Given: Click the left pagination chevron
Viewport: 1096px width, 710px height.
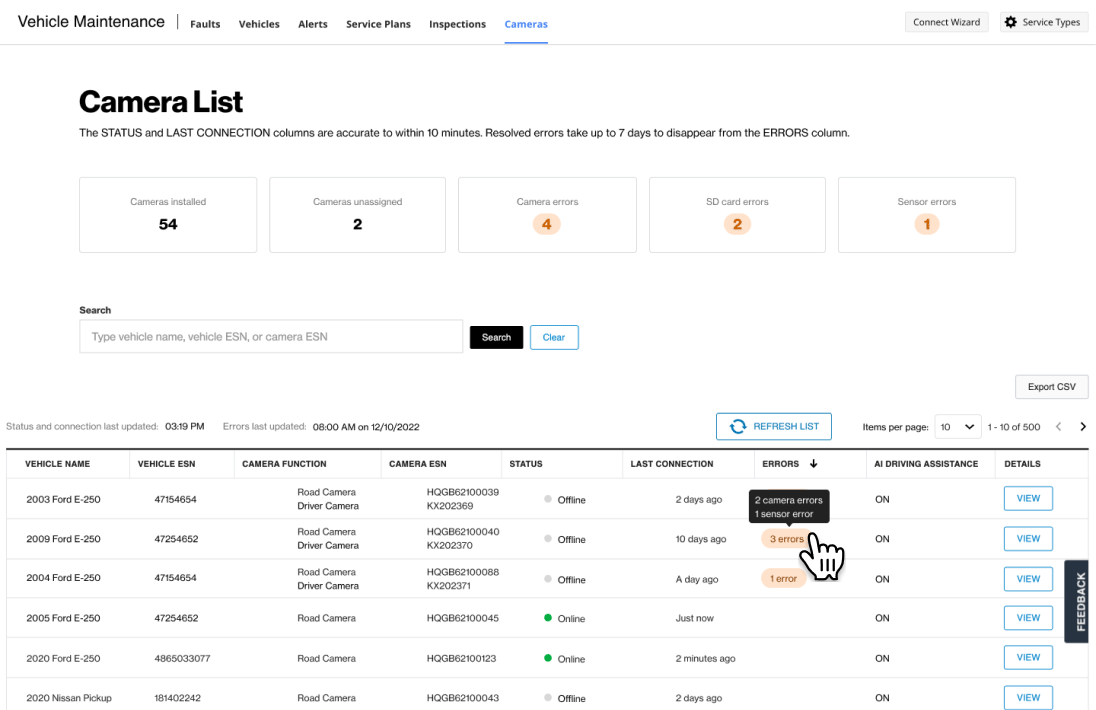Looking at the screenshot, I should [1058, 426].
